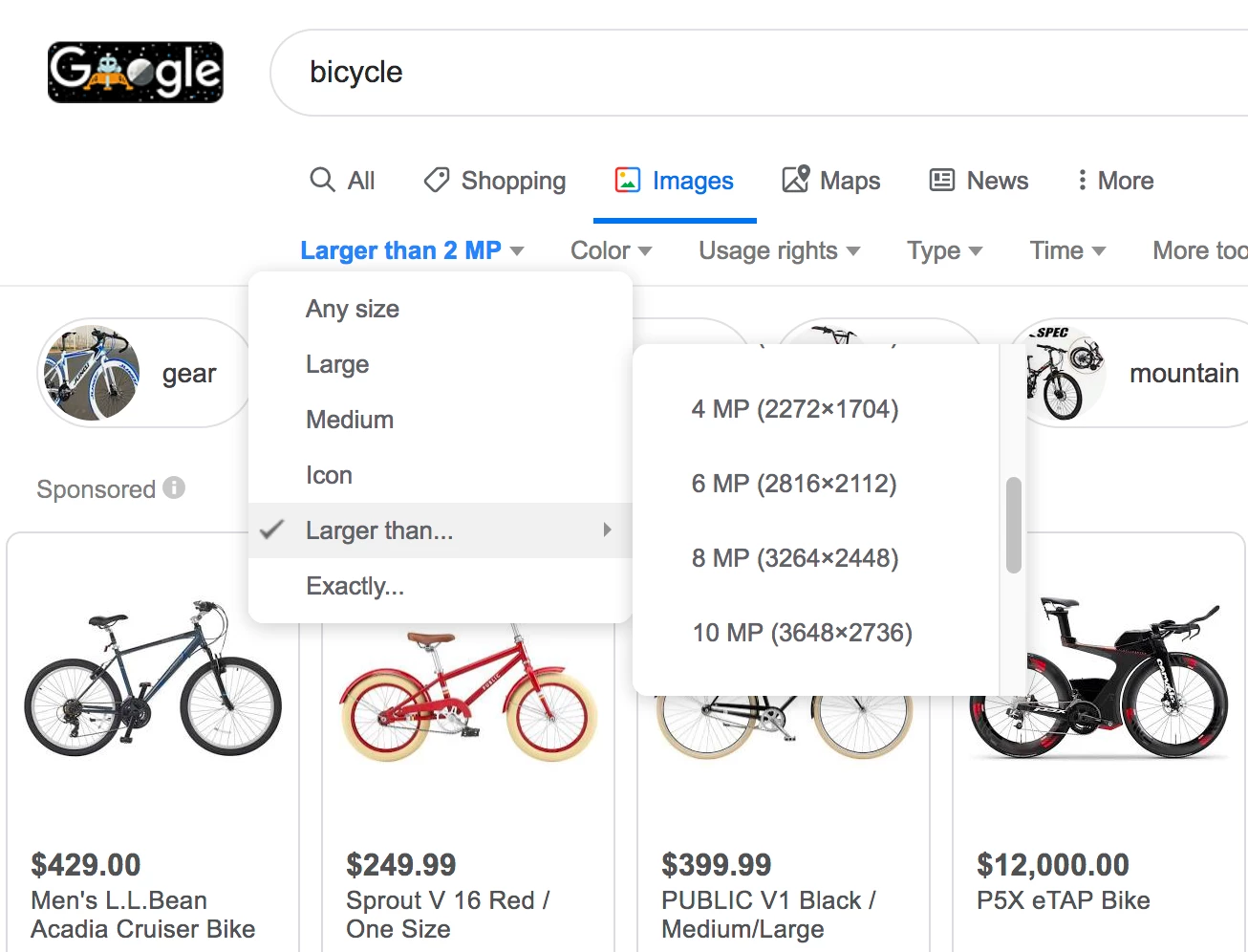Click the Images tab picture icon
The image size is (1248, 952).
pyautogui.click(x=628, y=180)
